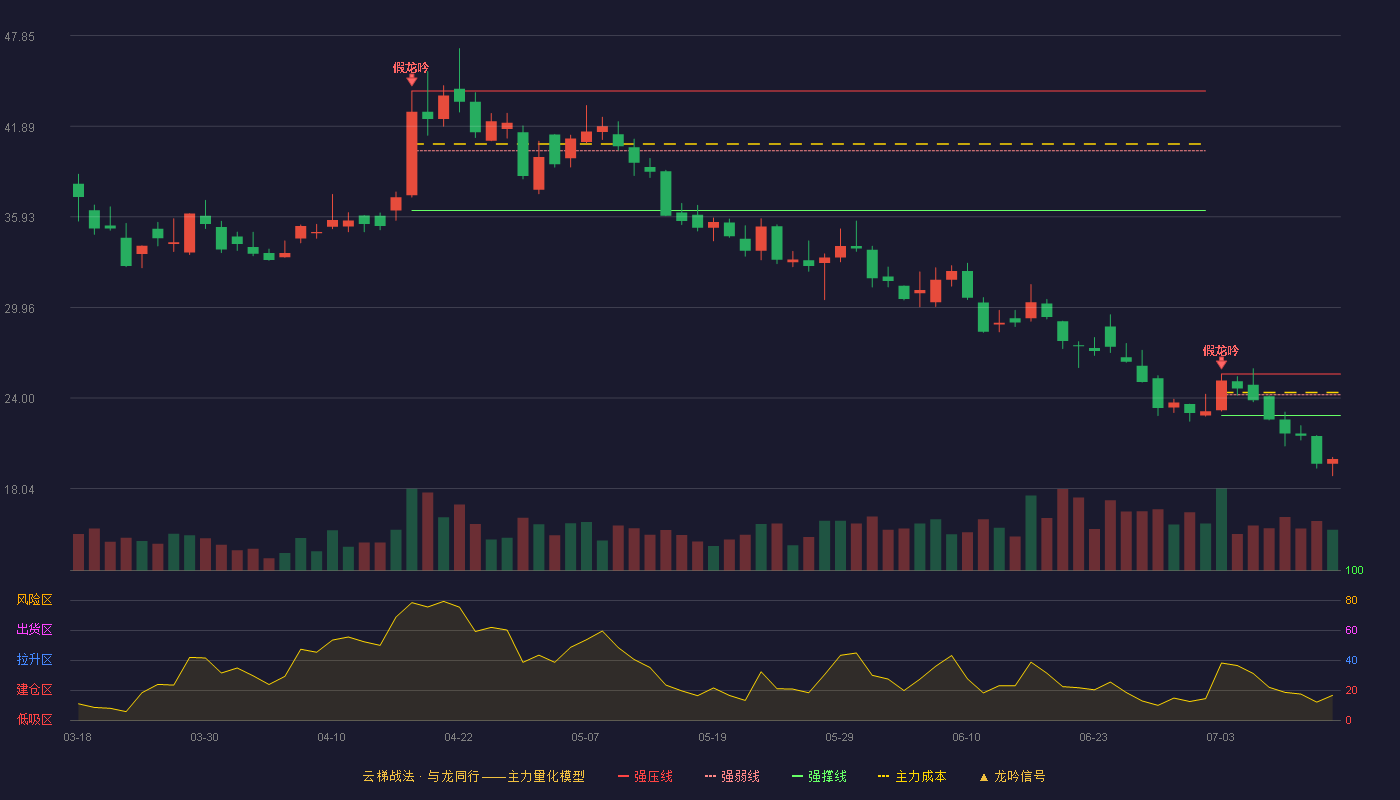Click the 假龙吟 arrow marker in July
1400x800 pixels.
[x=1221, y=362]
